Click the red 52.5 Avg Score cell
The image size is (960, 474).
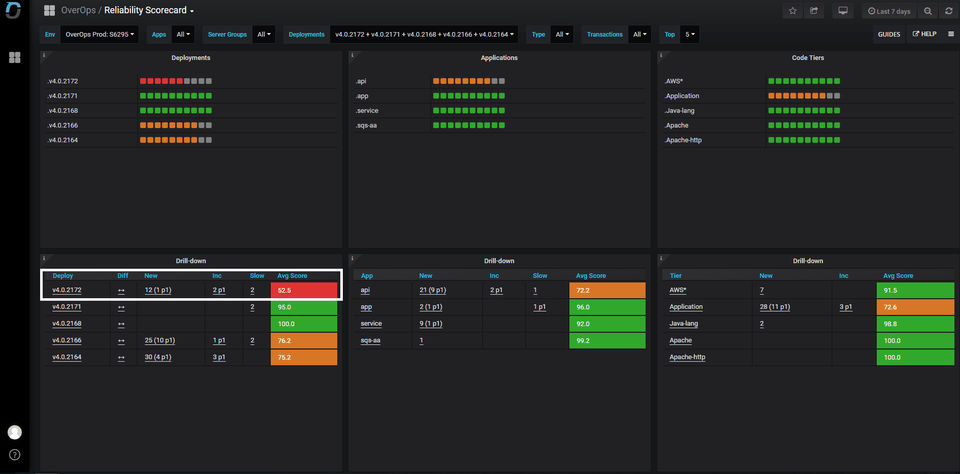[x=305, y=290]
